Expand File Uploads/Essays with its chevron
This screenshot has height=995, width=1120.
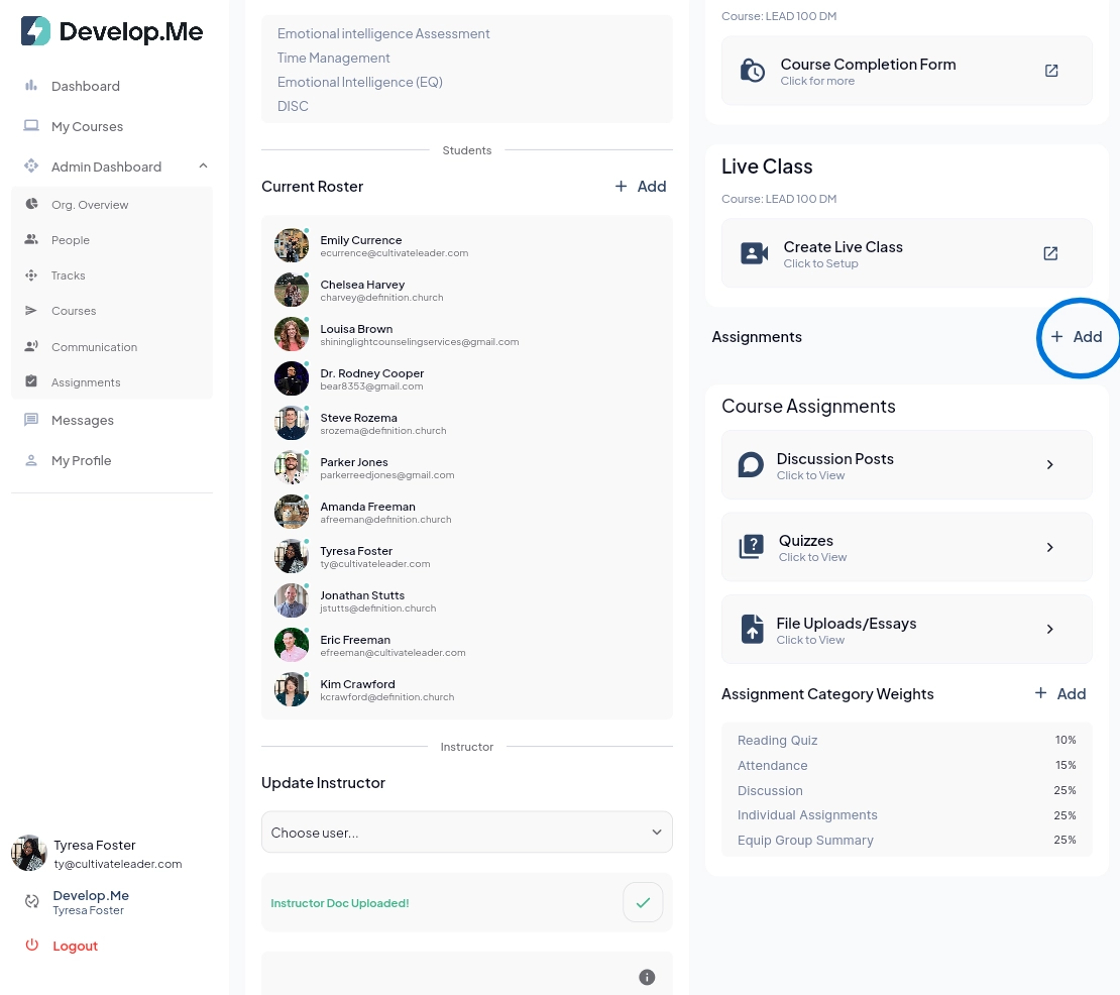pos(1049,629)
